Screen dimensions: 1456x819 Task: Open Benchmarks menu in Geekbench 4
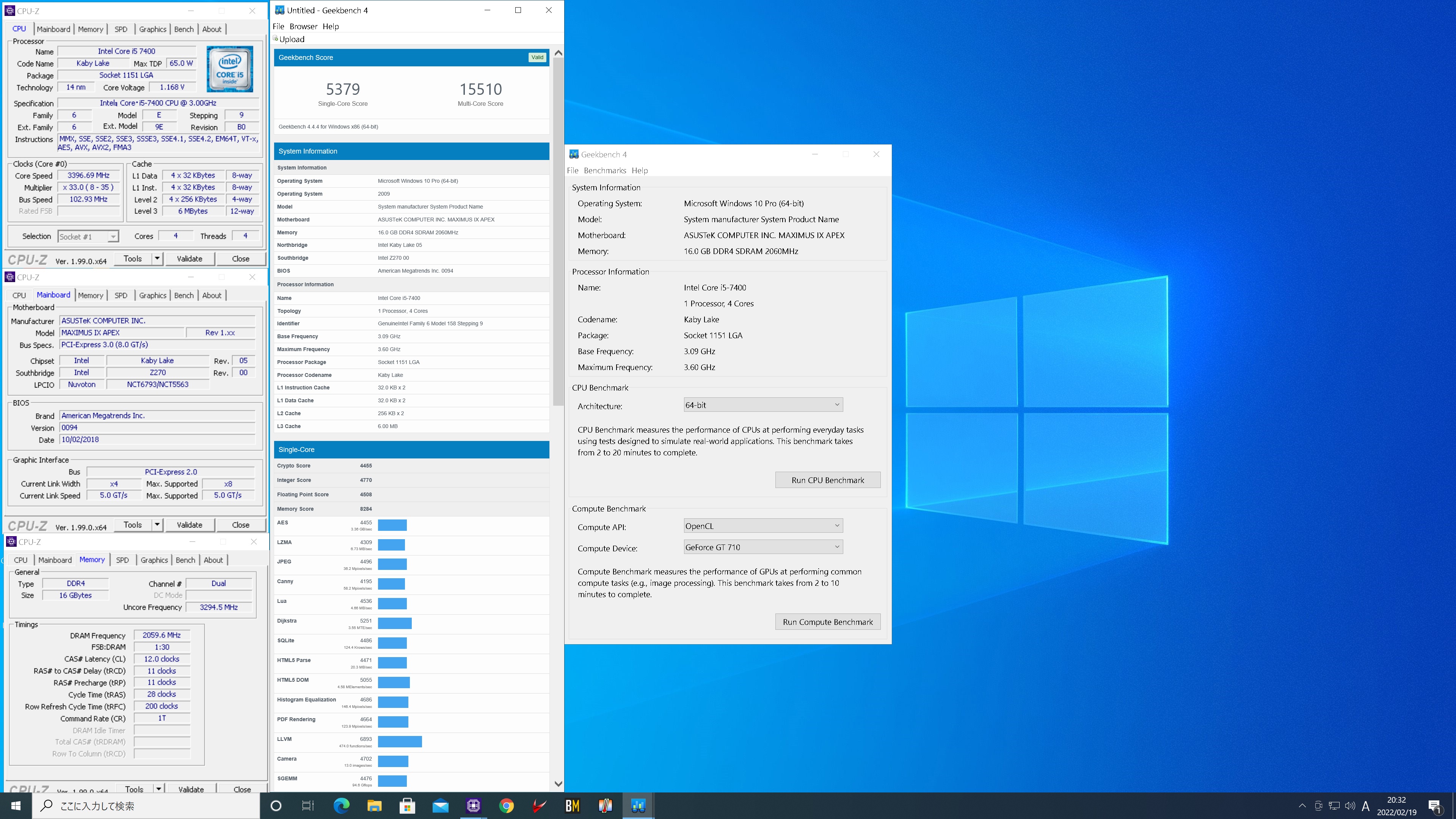click(605, 171)
